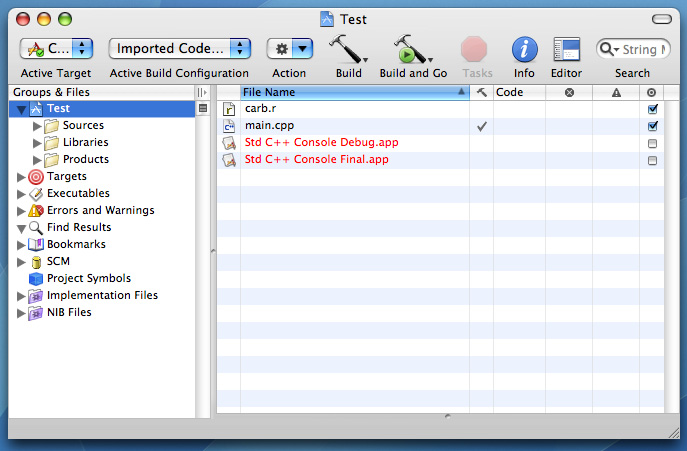Uncheck the carb.r target checkbox

(x=653, y=109)
